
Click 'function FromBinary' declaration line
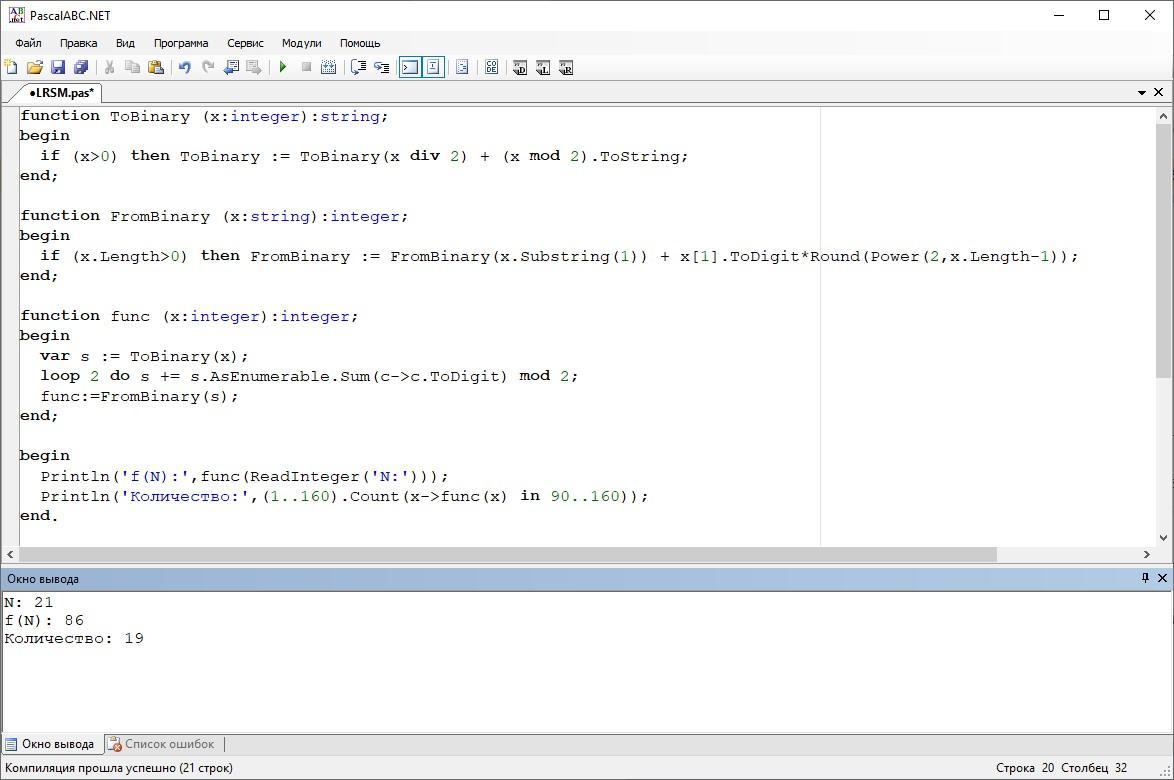[x=214, y=216]
